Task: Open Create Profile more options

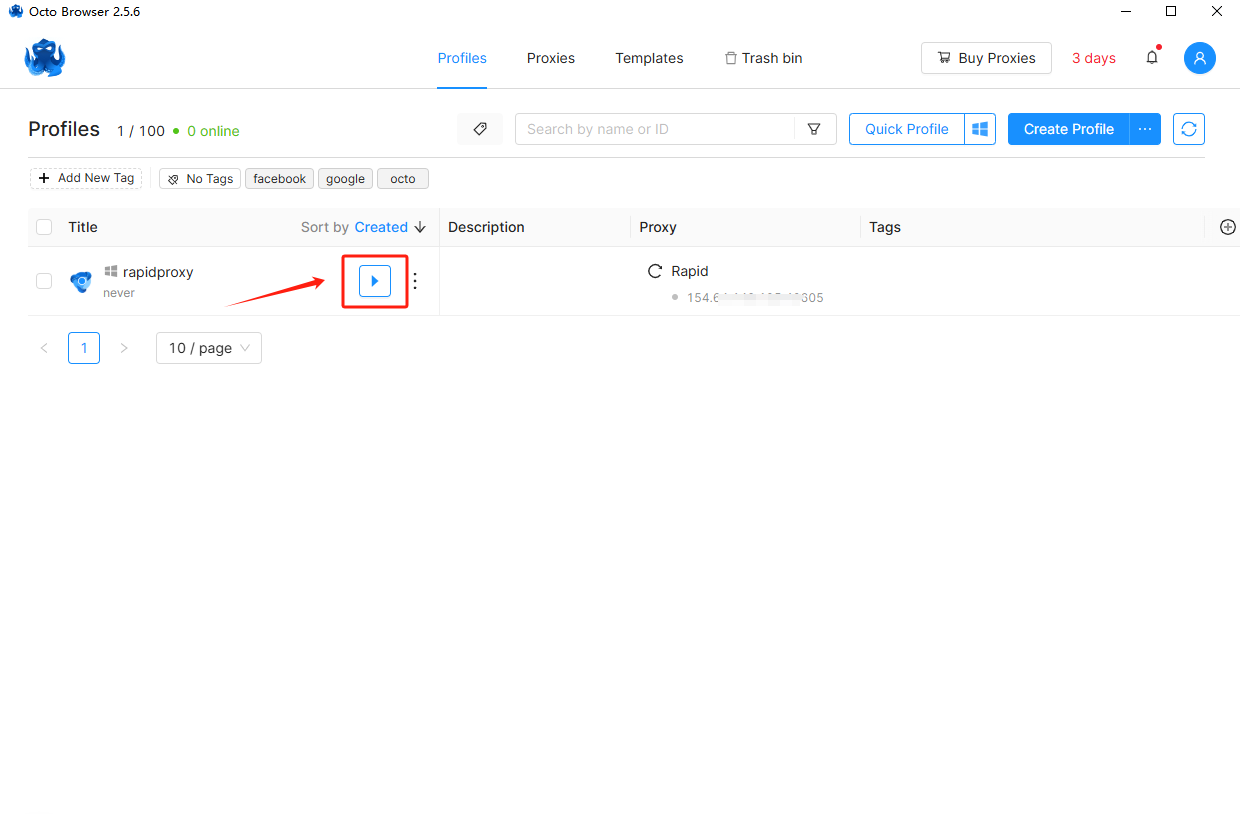Action: 1145,129
